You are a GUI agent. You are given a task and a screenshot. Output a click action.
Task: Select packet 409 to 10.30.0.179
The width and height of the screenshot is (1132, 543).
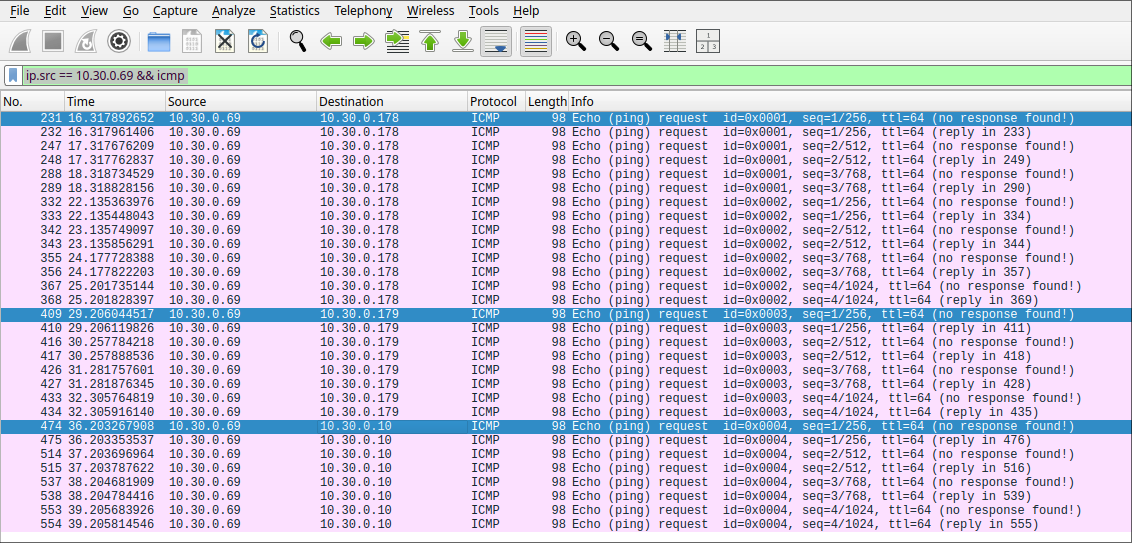566,314
